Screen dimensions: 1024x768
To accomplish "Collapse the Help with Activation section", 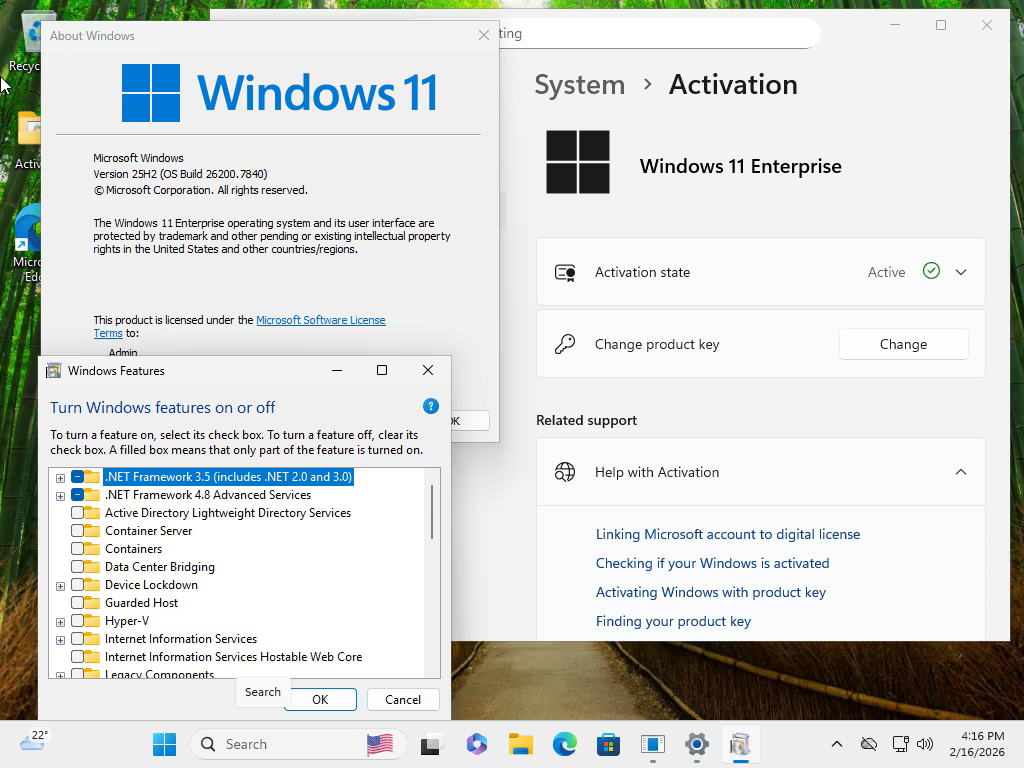I will (x=961, y=472).
